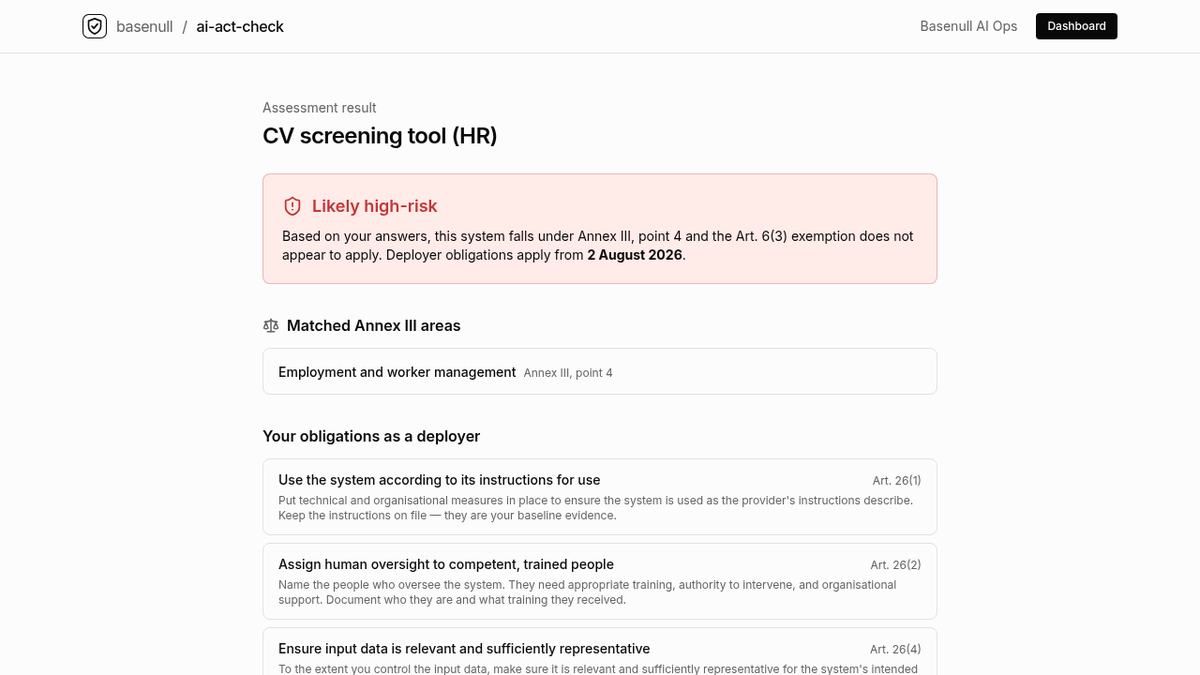Viewport: 1200px width, 675px height.
Task: Click the Art. 26(4) reference
Action: click(x=896, y=649)
